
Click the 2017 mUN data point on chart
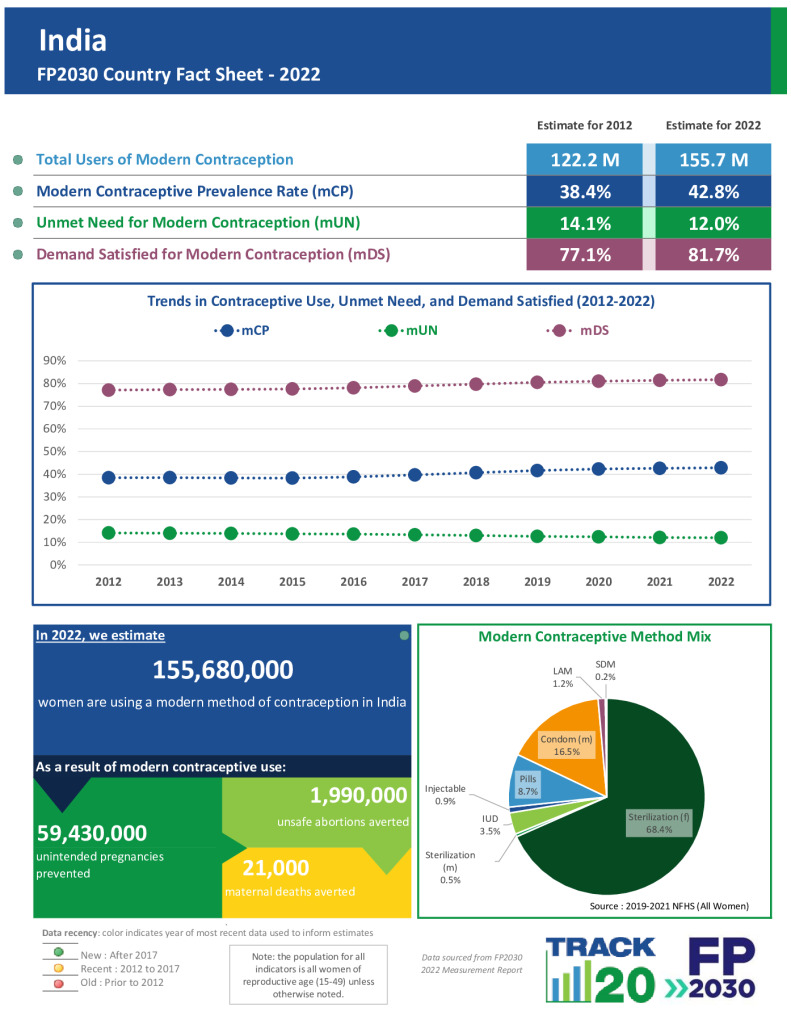point(415,535)
